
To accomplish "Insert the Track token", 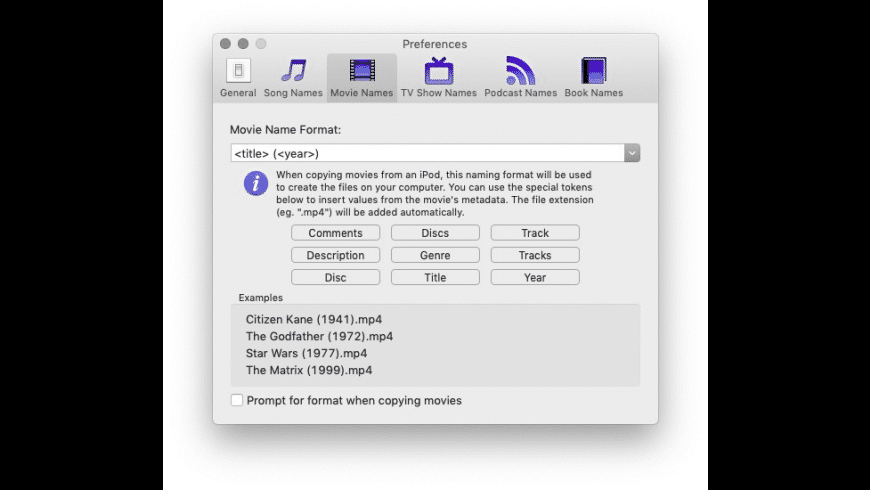I will click(535, 233).
